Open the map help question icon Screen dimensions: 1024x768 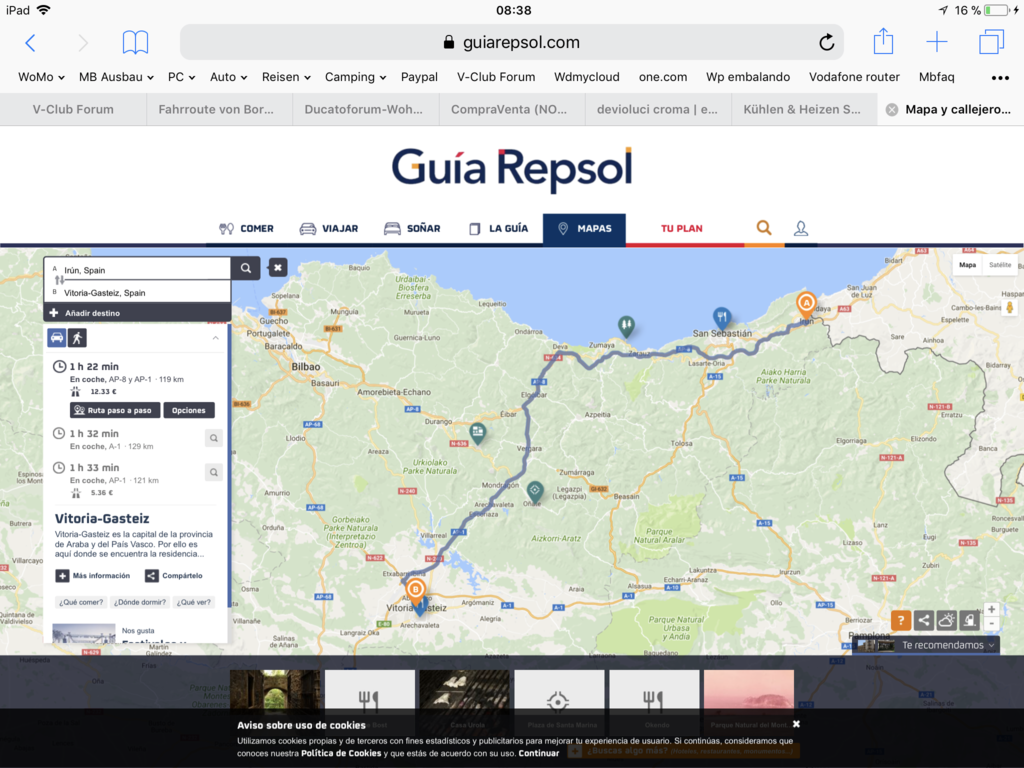point(901,620)
